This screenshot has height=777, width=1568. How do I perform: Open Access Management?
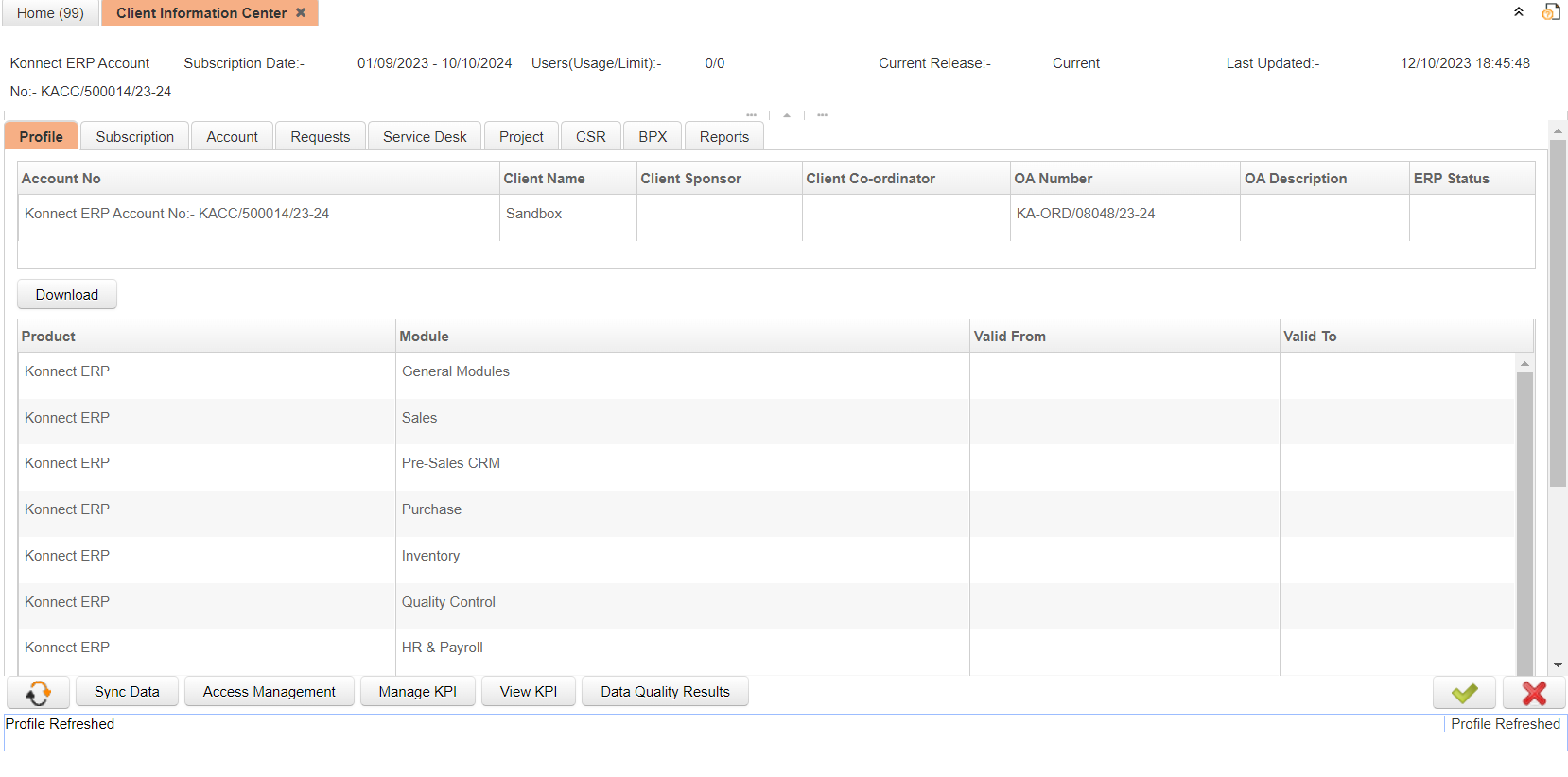tap(269, 692)
